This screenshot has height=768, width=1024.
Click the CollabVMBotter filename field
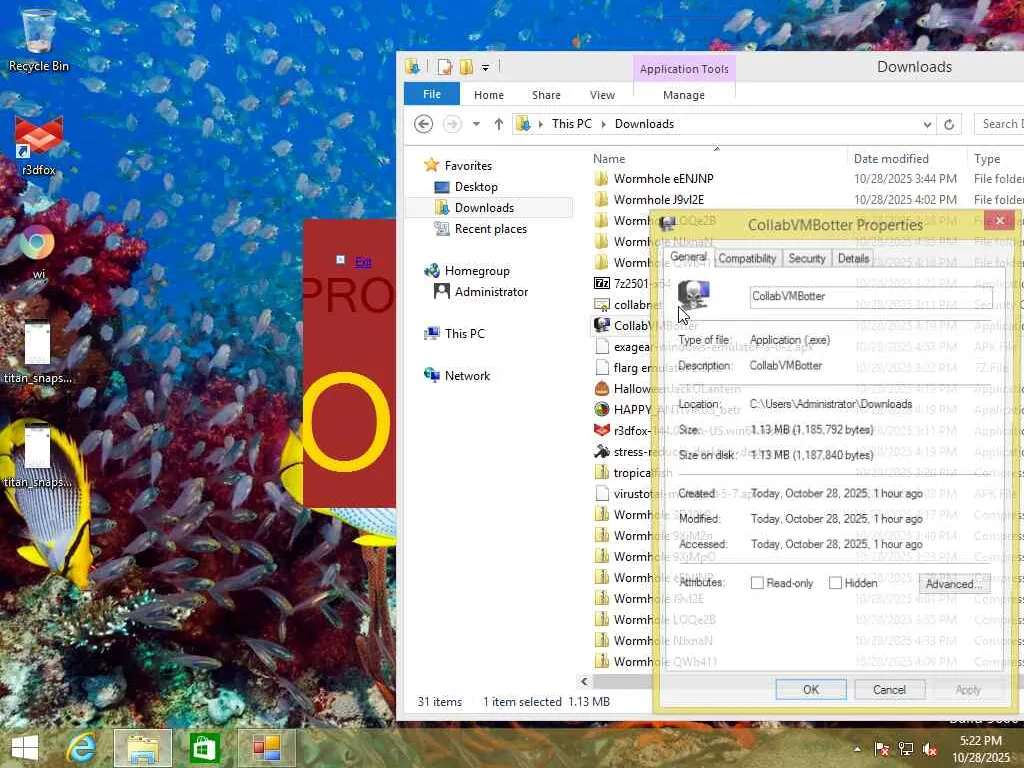(x=871, y=296)
